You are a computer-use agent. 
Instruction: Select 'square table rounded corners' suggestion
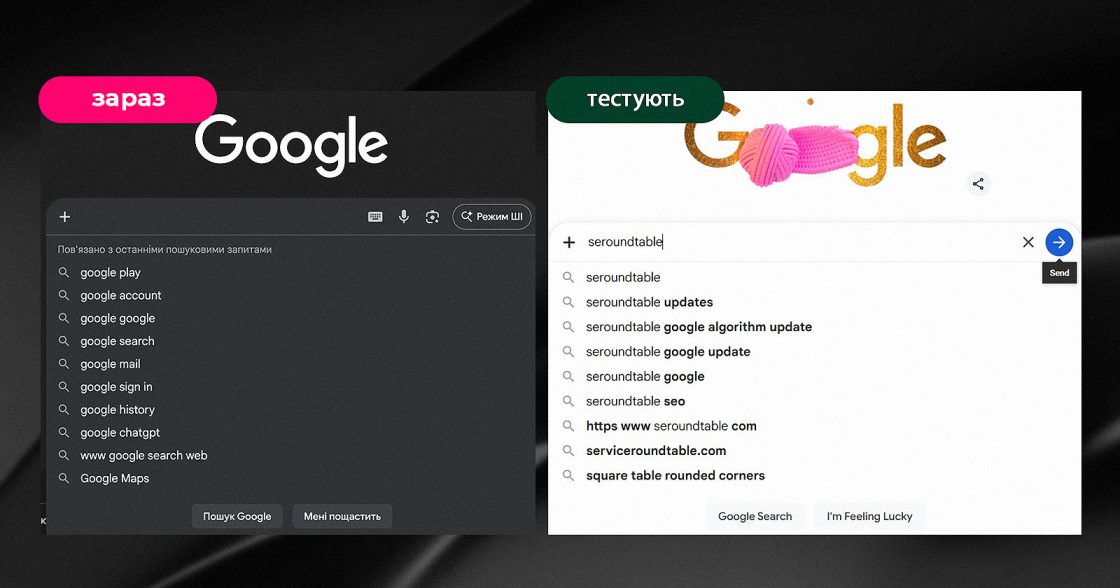pyautogui.click(x=675, y=475)
